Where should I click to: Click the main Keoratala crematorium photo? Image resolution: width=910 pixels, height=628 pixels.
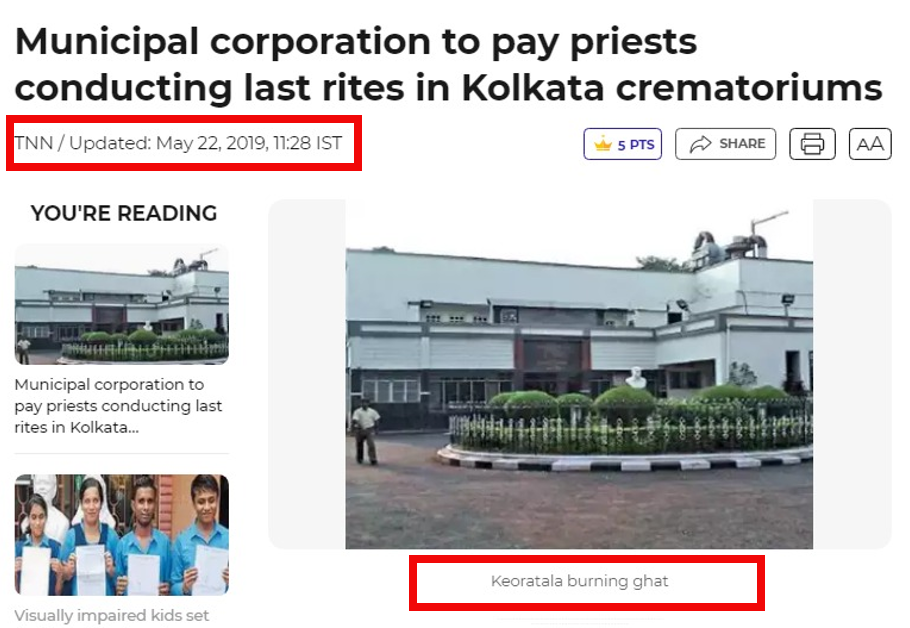tap(579, 374)
